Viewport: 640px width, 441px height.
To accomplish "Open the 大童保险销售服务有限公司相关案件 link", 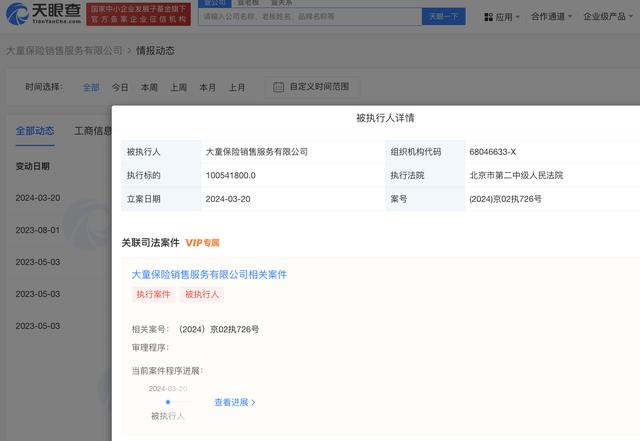I will click(x=209, y=274).
